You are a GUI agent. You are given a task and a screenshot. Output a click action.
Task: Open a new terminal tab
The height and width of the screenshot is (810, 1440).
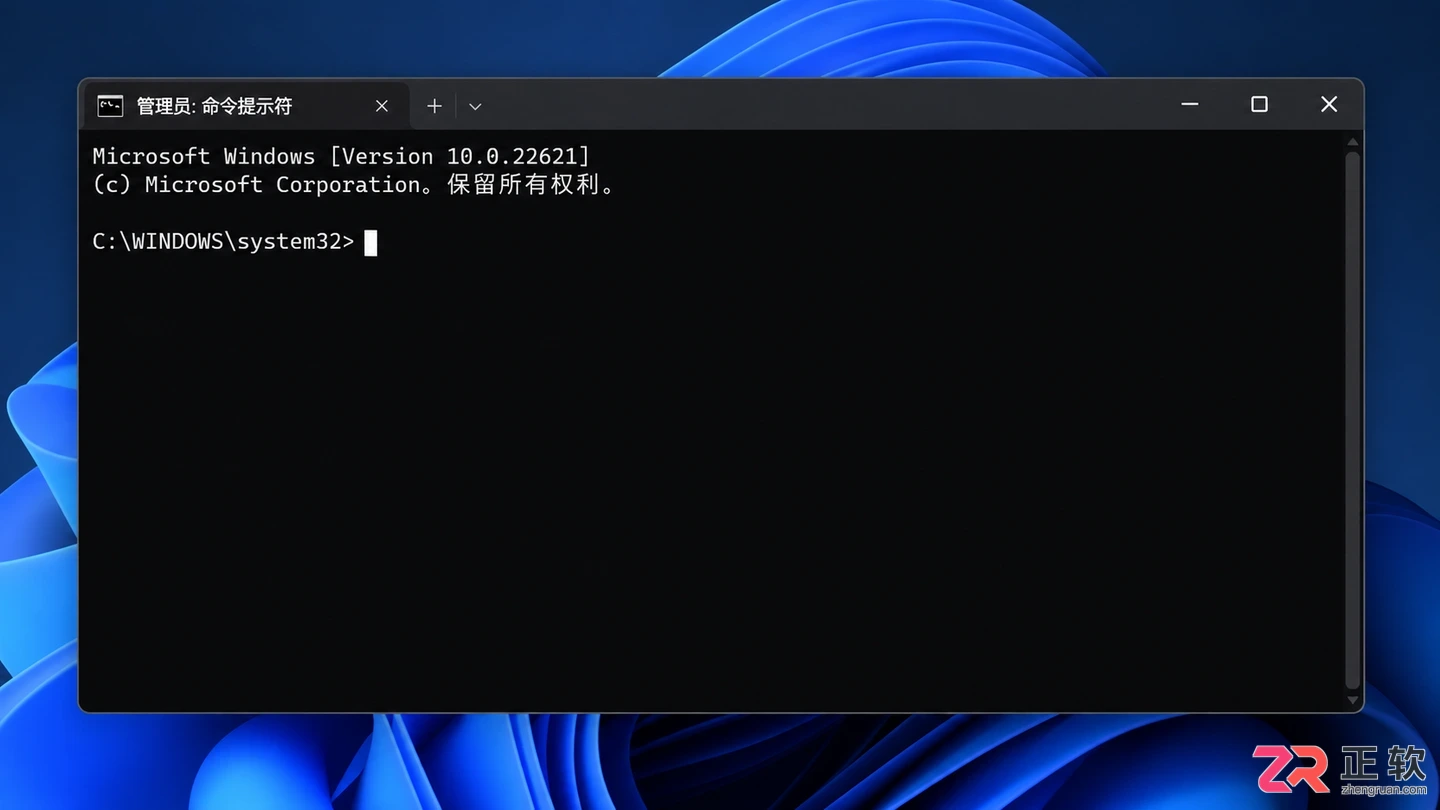(x=434, y=106)
